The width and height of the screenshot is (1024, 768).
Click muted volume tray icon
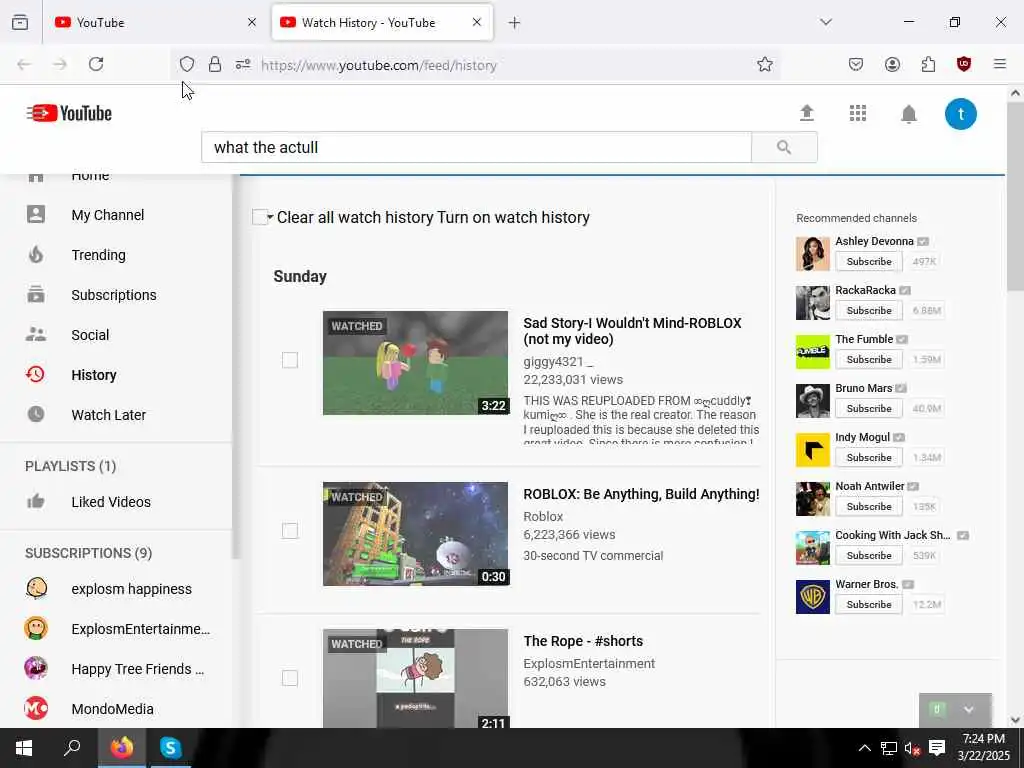point(912,748)
